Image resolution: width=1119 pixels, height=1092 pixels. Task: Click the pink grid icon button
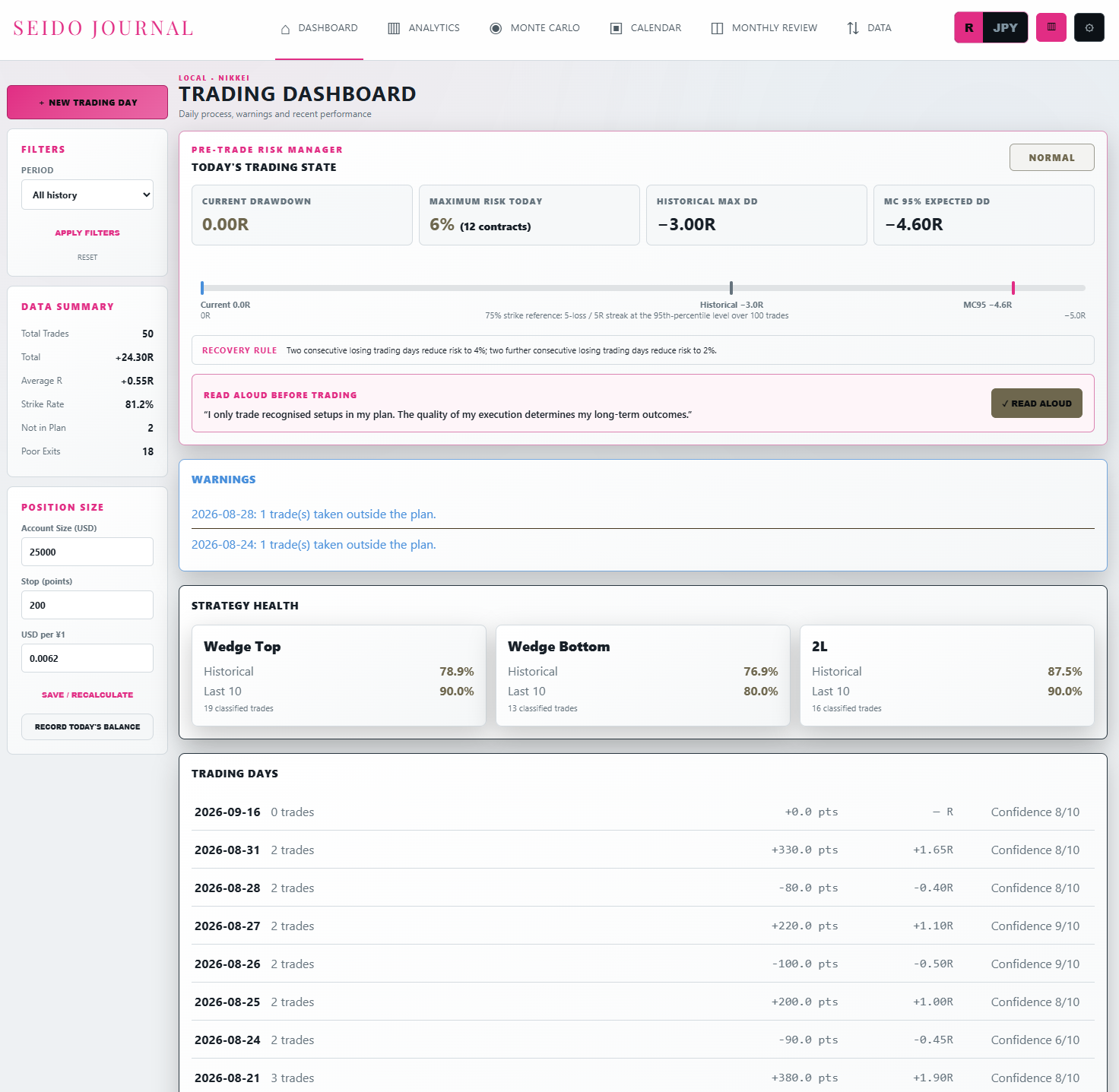pyautogui.click(x=1051, y=27)
